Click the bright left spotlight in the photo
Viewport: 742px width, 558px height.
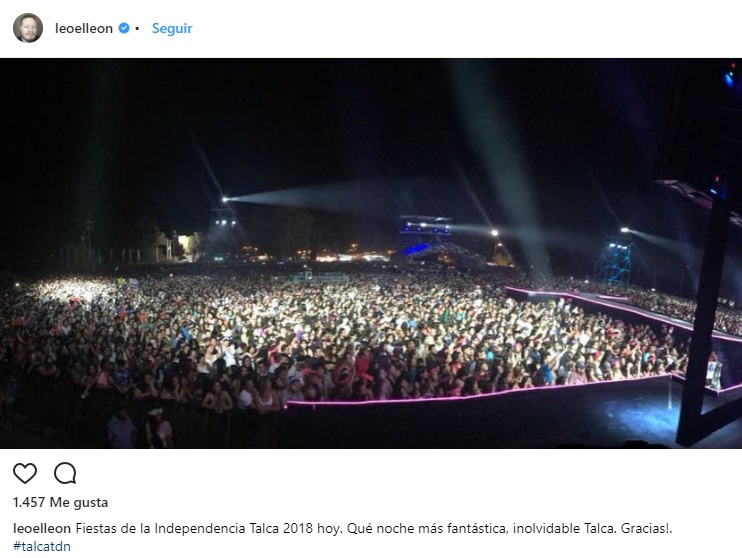pyautogui.click(x=225, y=199)
